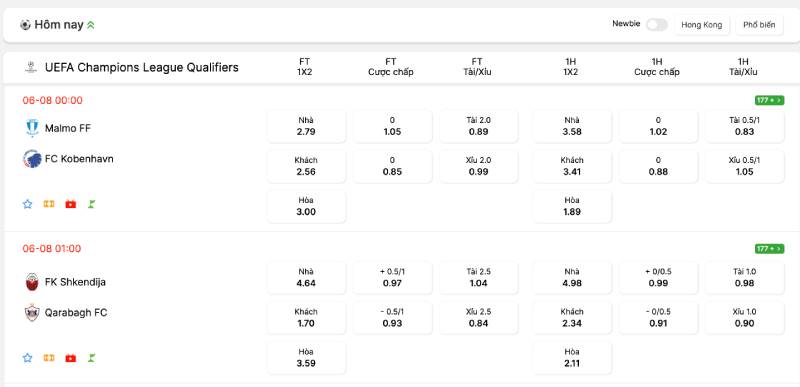Open the FK Shkendija team name
800x387 pixels.
point(76,282)
